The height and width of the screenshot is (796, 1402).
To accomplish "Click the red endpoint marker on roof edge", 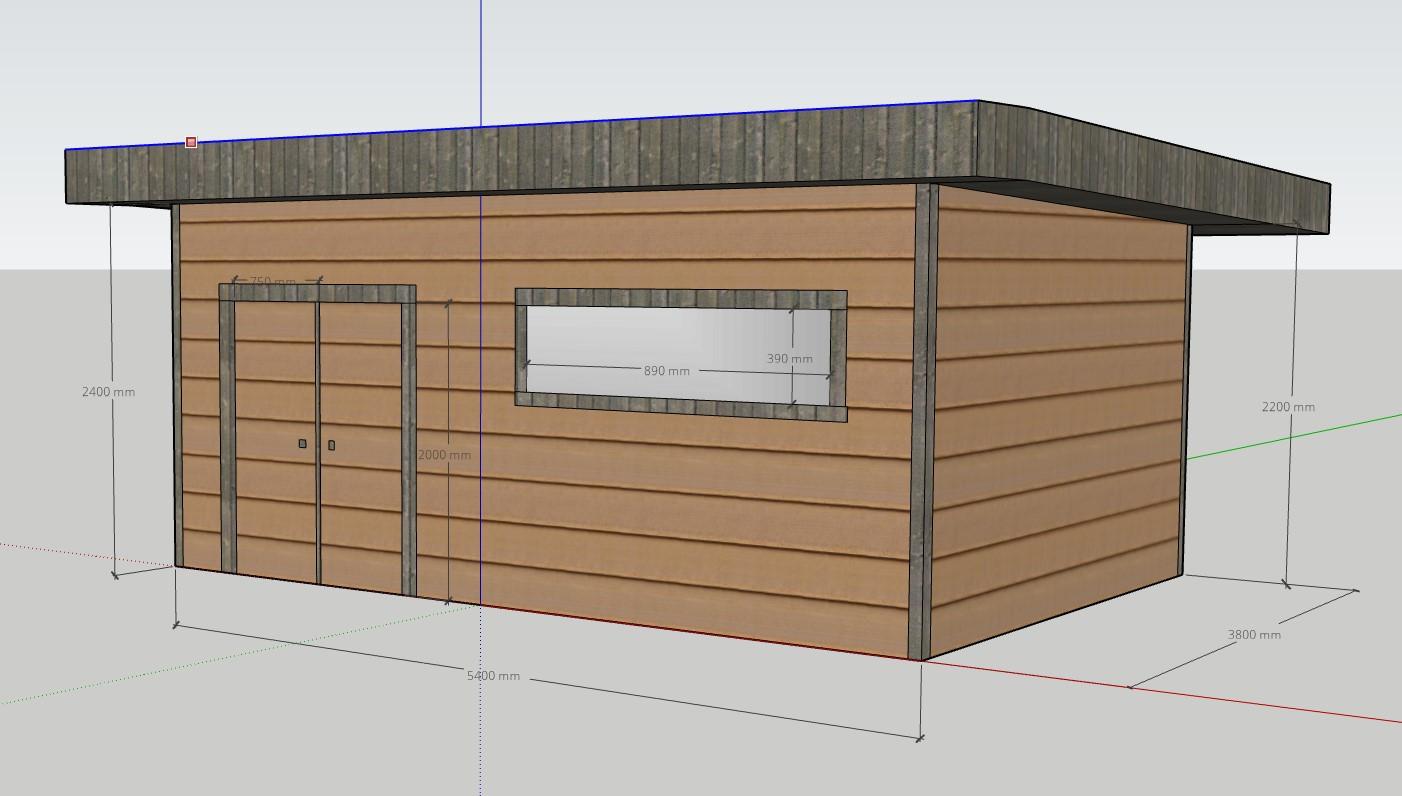I will pos(191,143).
